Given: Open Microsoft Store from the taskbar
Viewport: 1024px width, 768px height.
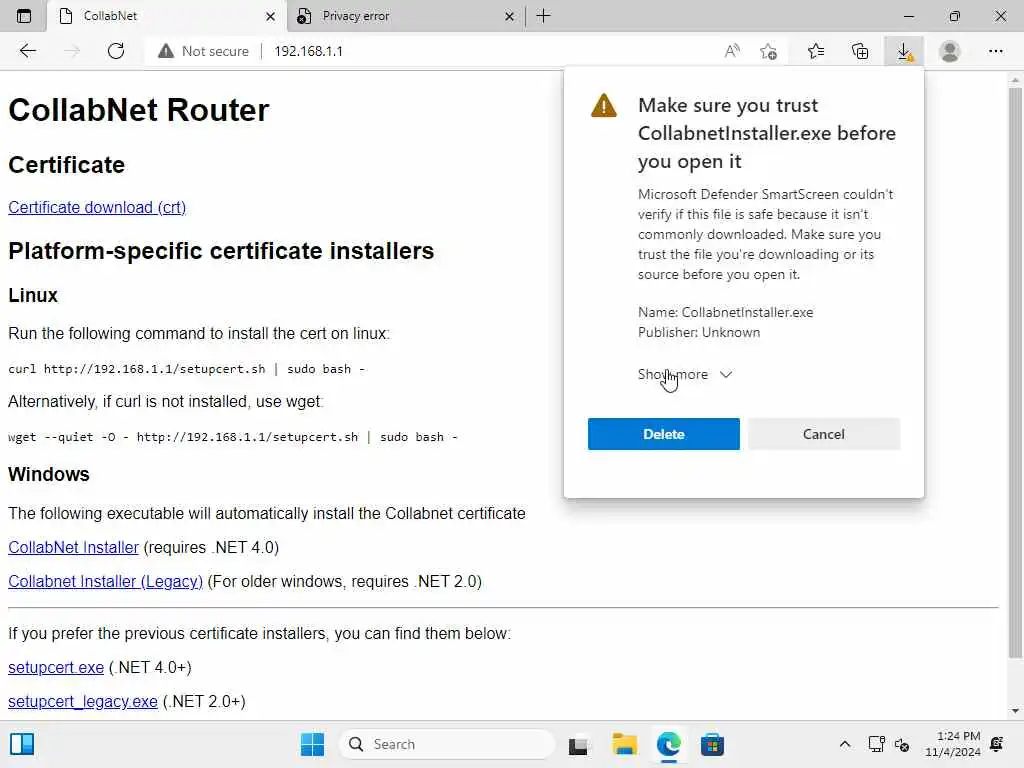Looking at the screenshot, I should [712, 744].
